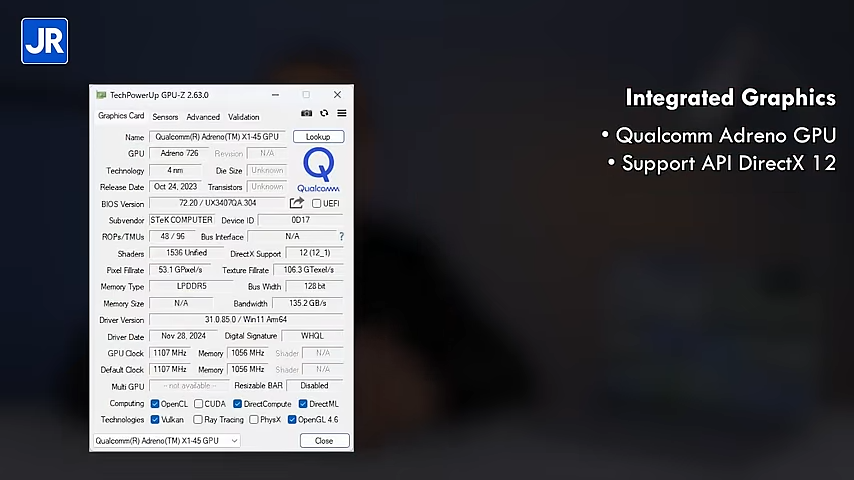Close GPU-Z with the title bar X
The width and height of the screenshot is (854, 480).
click(337, 95)
